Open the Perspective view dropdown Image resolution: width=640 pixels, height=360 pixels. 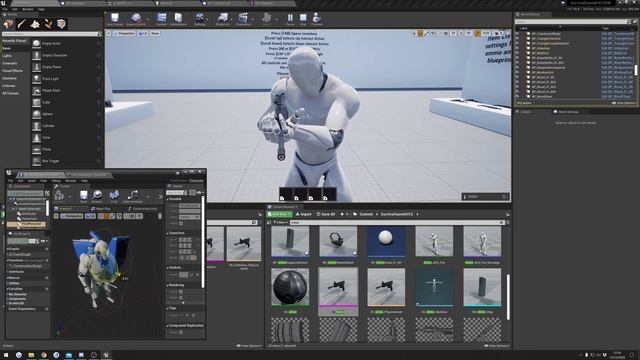[124, 33]
